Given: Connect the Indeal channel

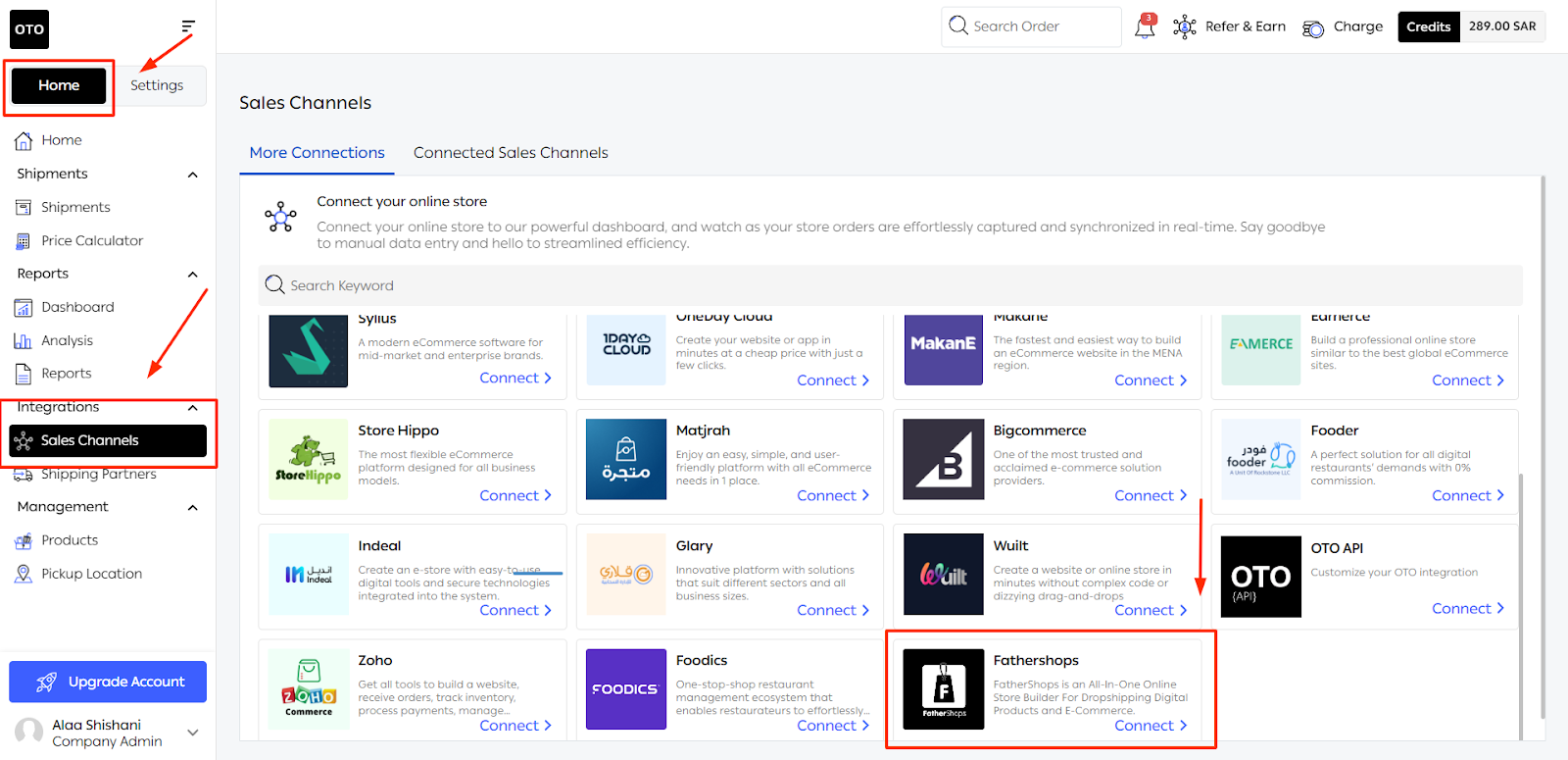Looking at the screenshot, I should click(515, 610).
